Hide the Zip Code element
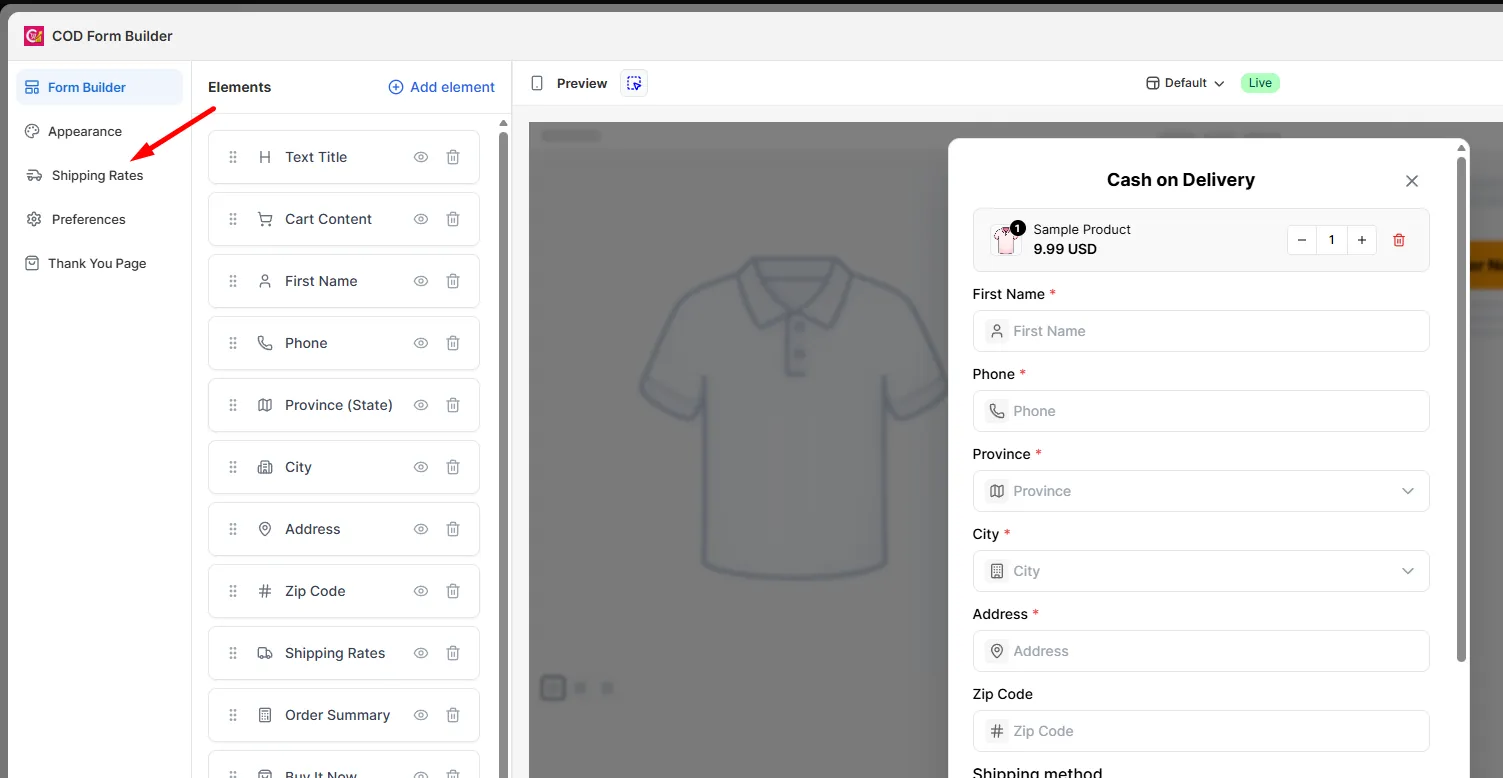The width and height of the screenshot is (1503, 778). [421, 591]
